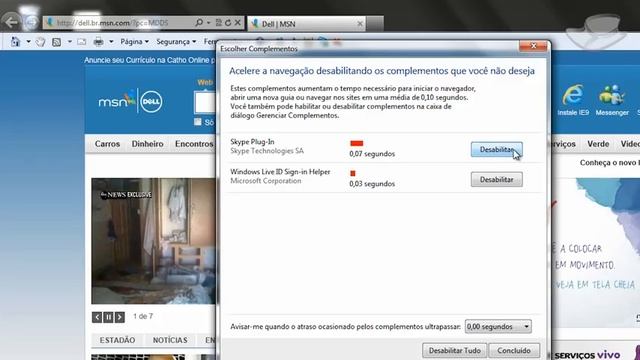Click the hand-shaped add-on icon in the command bar
The width and height of the screenshot is (640, 360).
click(x=40, y=42)
